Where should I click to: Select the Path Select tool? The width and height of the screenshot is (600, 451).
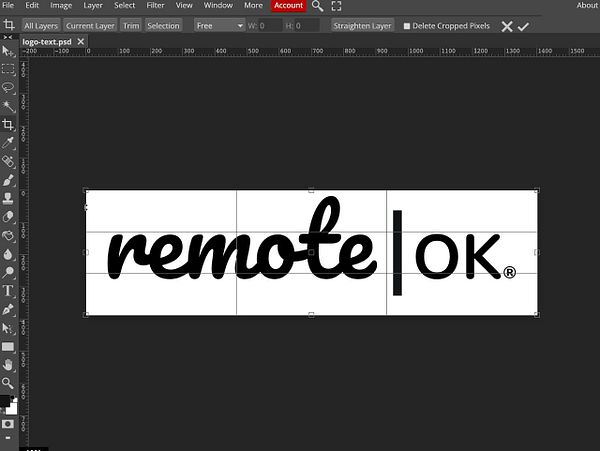pyautogui.click(x=7, y=328)
